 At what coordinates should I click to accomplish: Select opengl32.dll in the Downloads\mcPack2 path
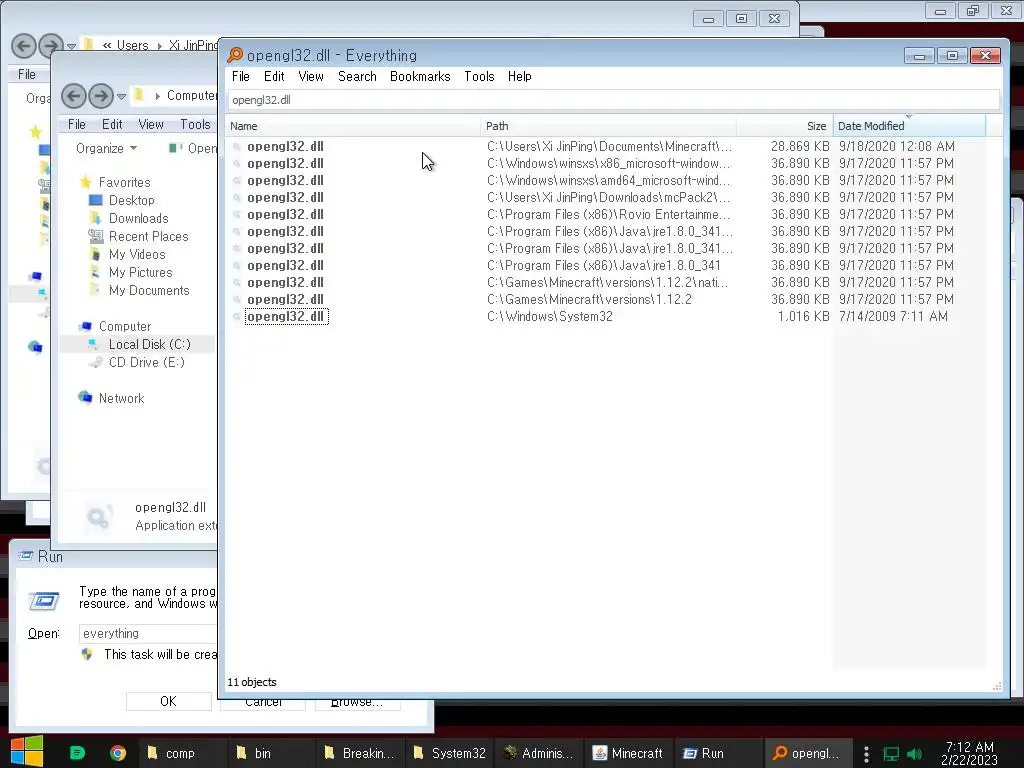285,197
